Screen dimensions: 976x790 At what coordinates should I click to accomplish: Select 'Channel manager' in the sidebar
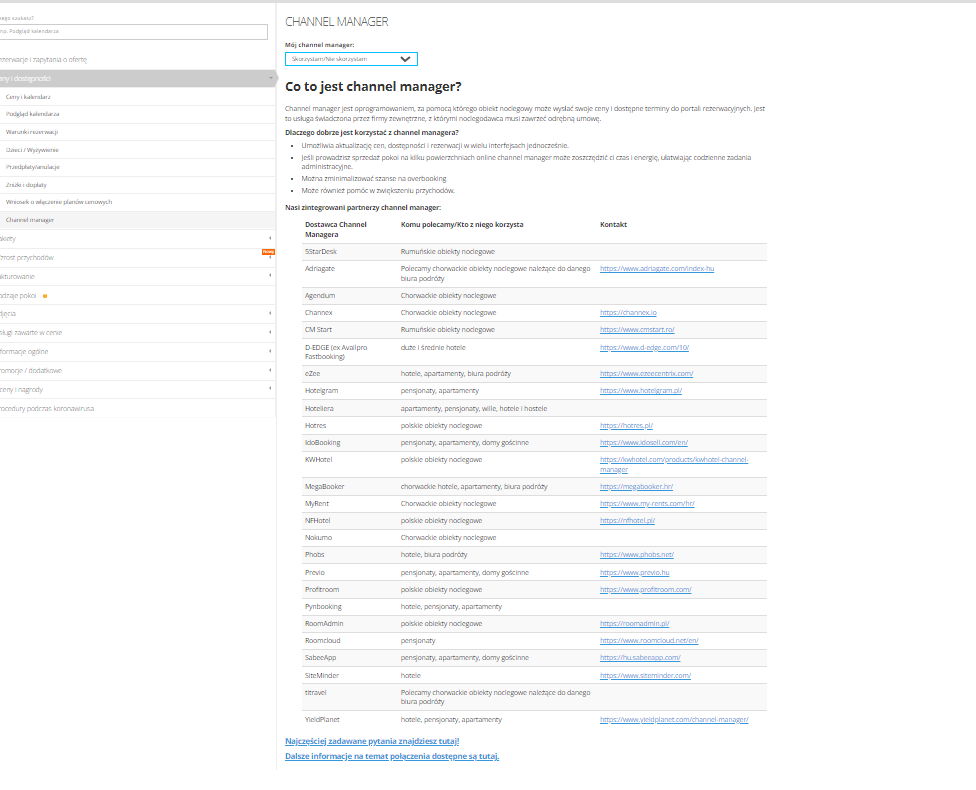[30, 219]
